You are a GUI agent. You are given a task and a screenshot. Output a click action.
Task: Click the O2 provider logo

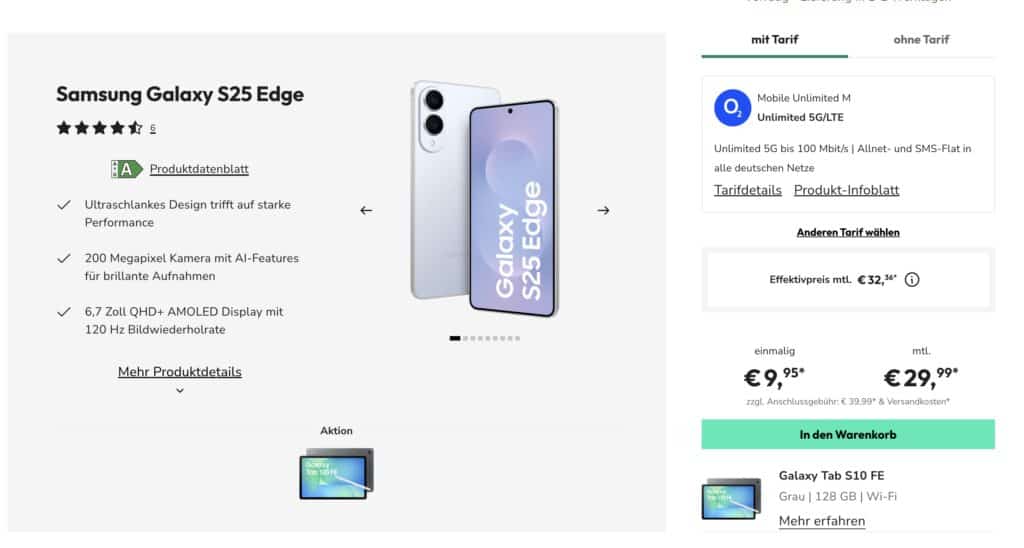tap(732, 108)
